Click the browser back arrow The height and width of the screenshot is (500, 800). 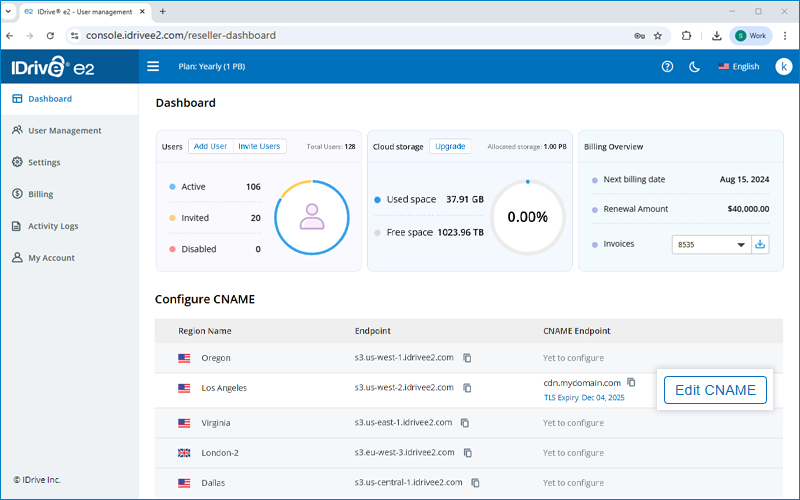pyautogui.click(x=10, y=36)
